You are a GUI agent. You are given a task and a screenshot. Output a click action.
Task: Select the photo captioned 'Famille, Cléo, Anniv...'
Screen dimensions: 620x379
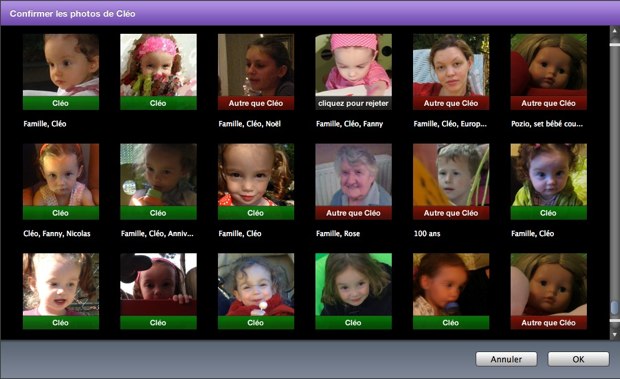click(158, 175)
